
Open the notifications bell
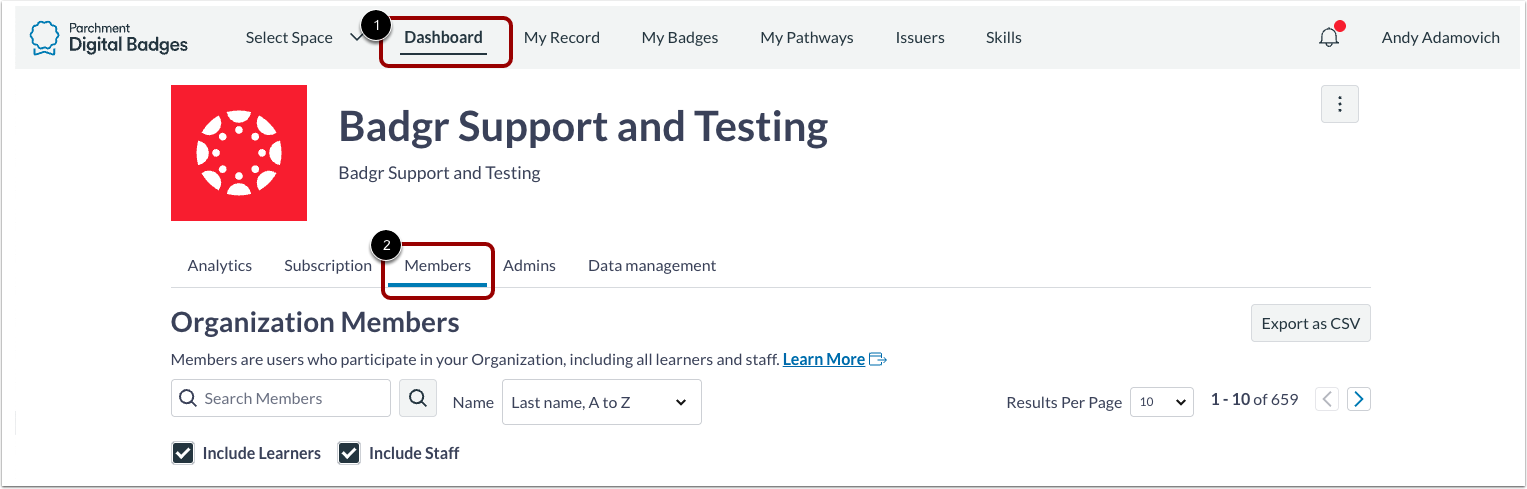1329,38
